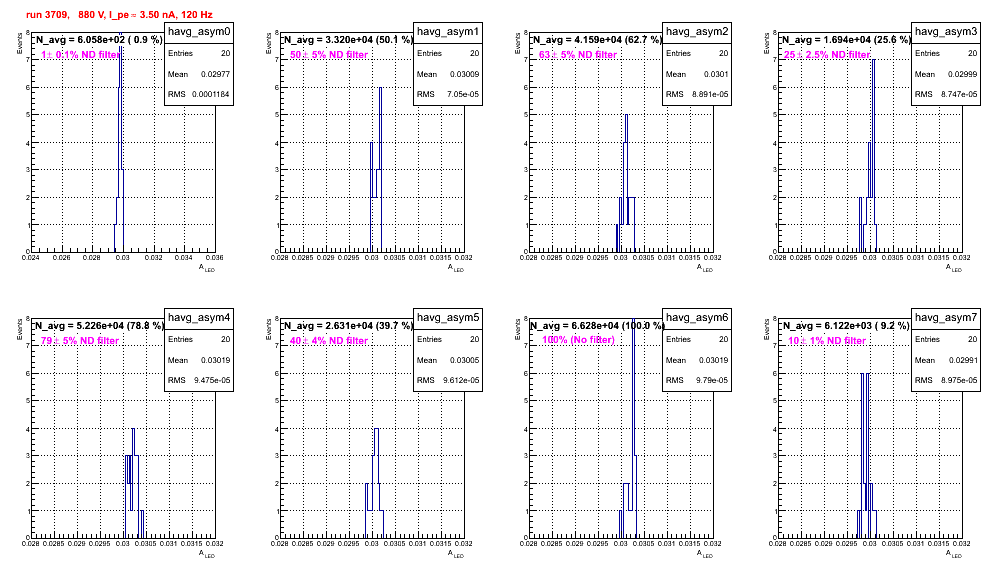
Task: Select the havg_asym2 stats box title
Action: [x=697, y=32]
